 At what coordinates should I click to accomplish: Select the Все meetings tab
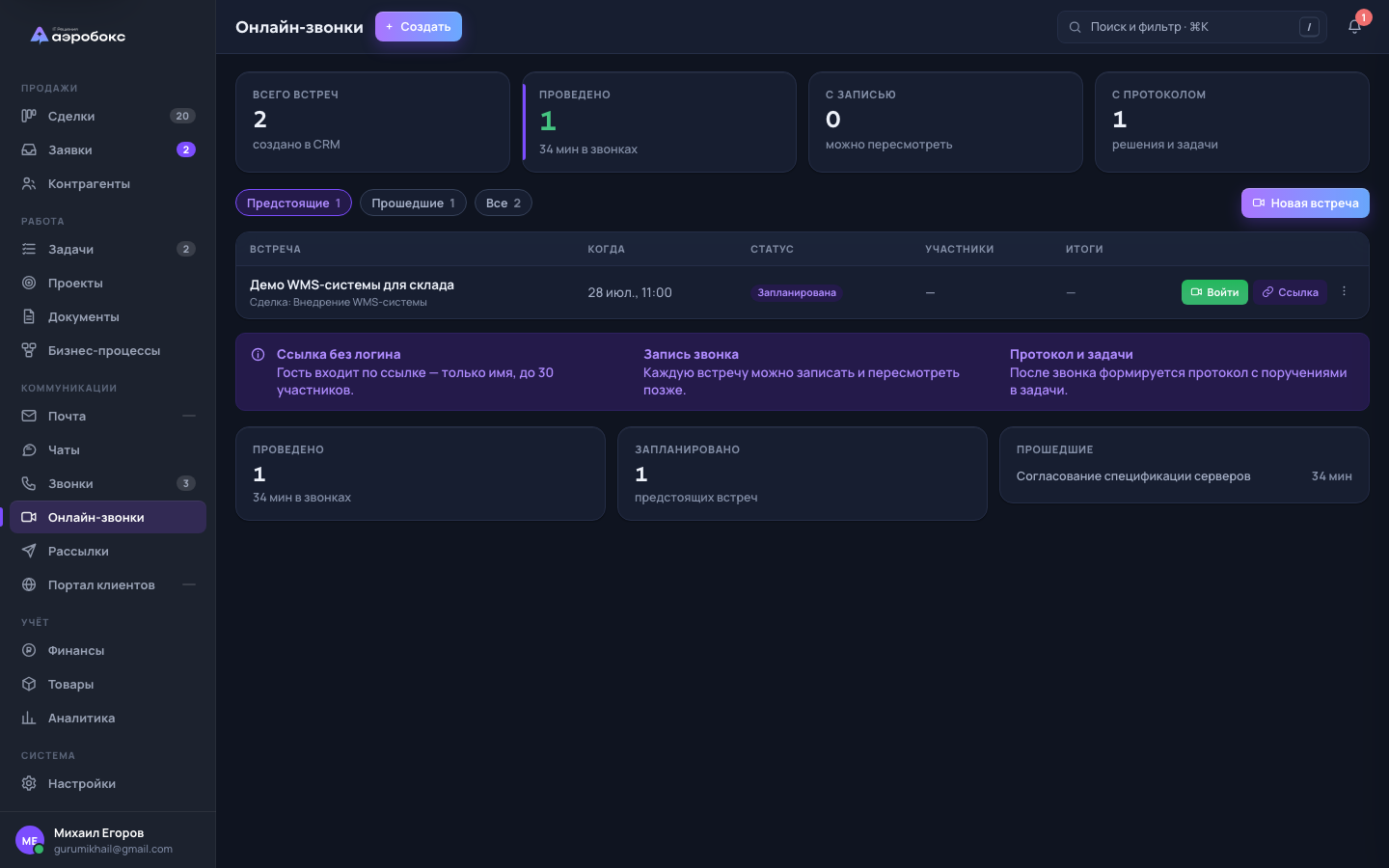tap(504, 203)
